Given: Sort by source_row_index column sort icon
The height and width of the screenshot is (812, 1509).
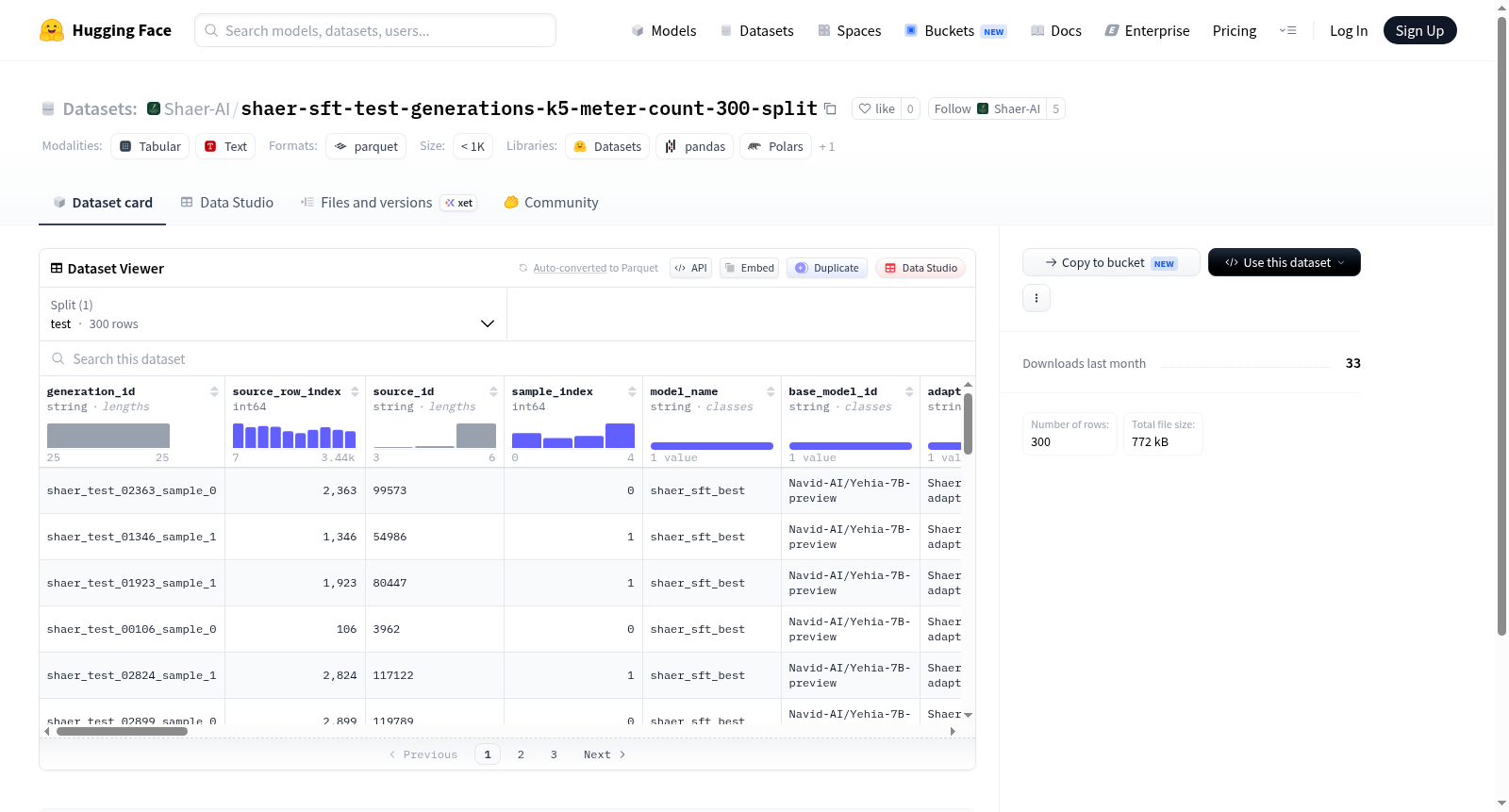Looking at the screenshot, I should (x=355, y=391).
